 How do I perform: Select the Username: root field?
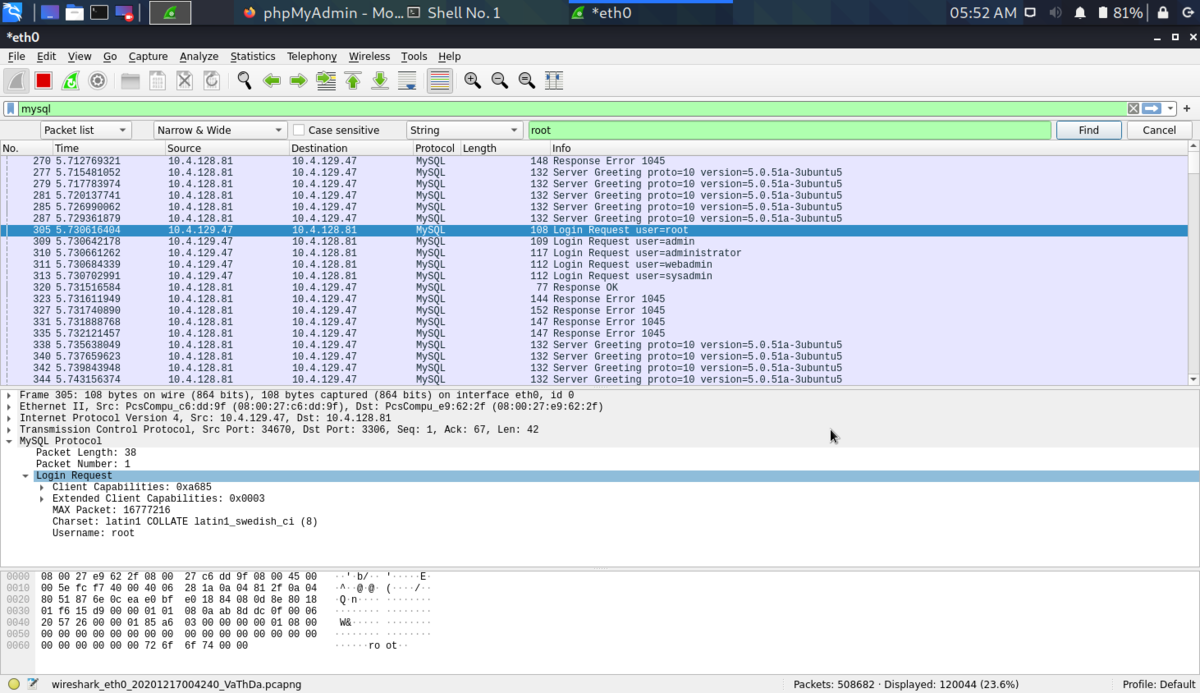[93, 533]
